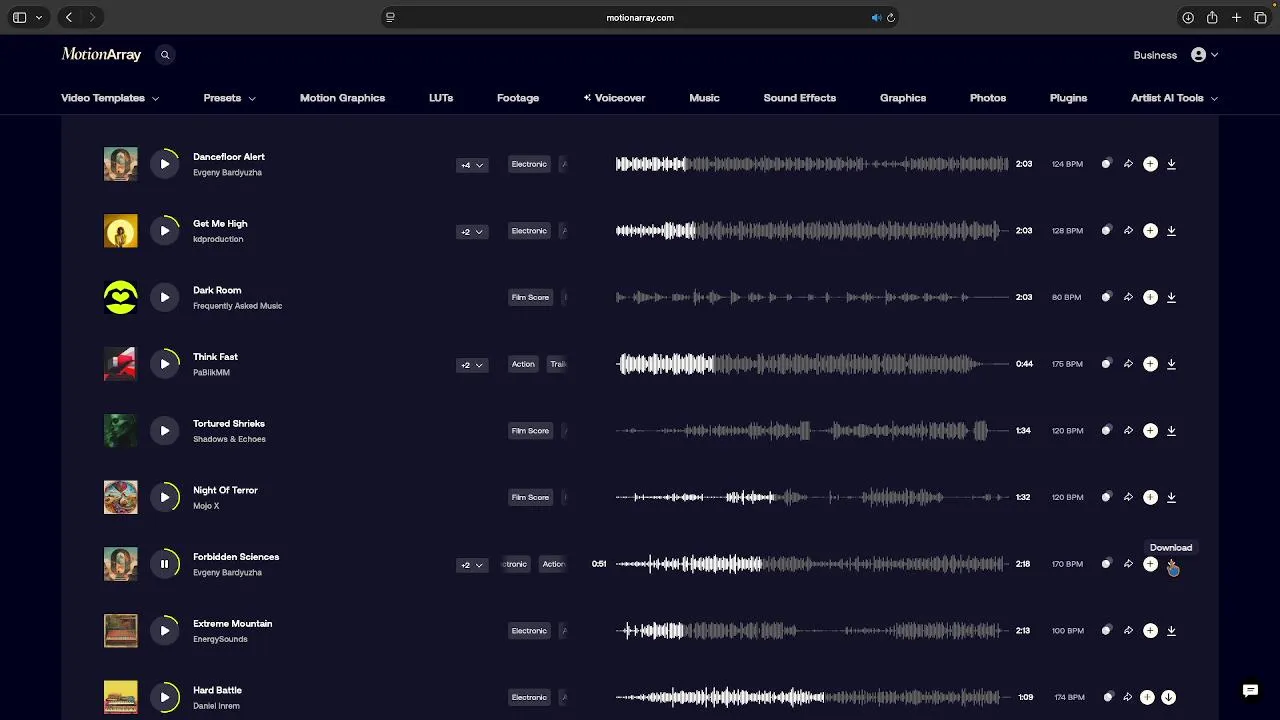This screenshot has height=720, width=1280.
Task: Share the Think Fast track
Action: 1128,364
